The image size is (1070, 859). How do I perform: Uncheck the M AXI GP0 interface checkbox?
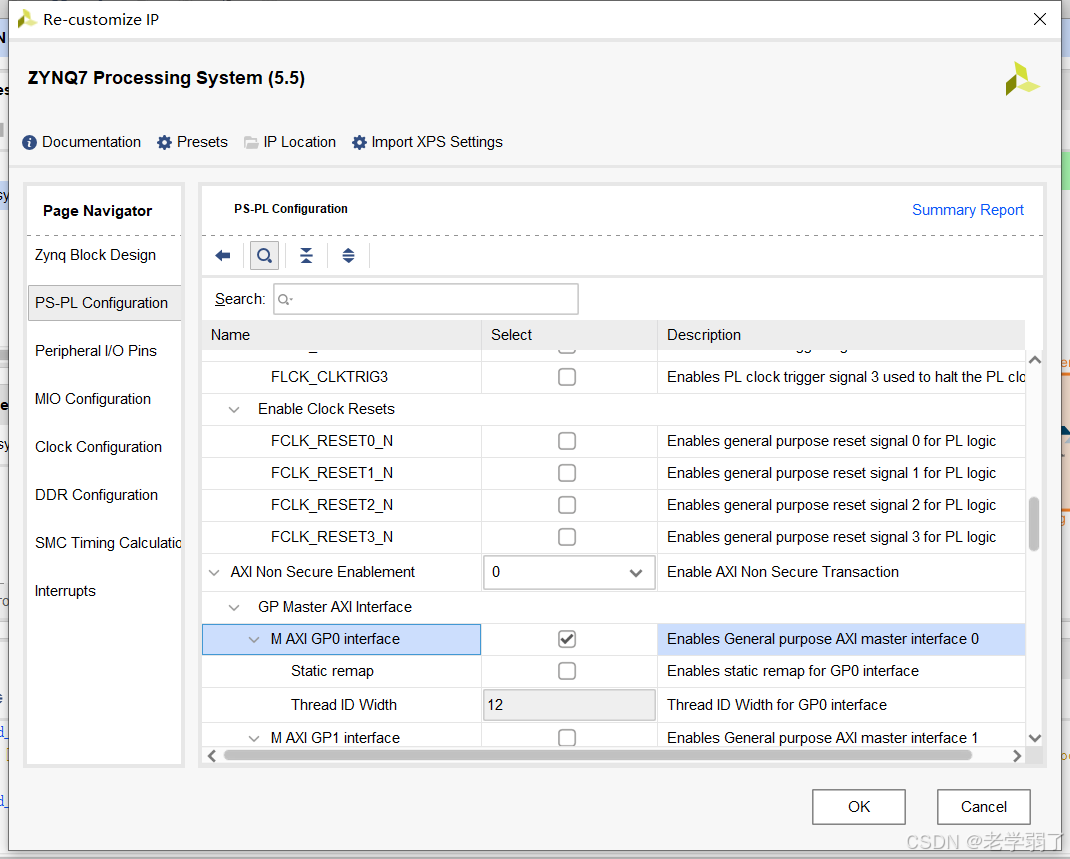pos(566,639)
